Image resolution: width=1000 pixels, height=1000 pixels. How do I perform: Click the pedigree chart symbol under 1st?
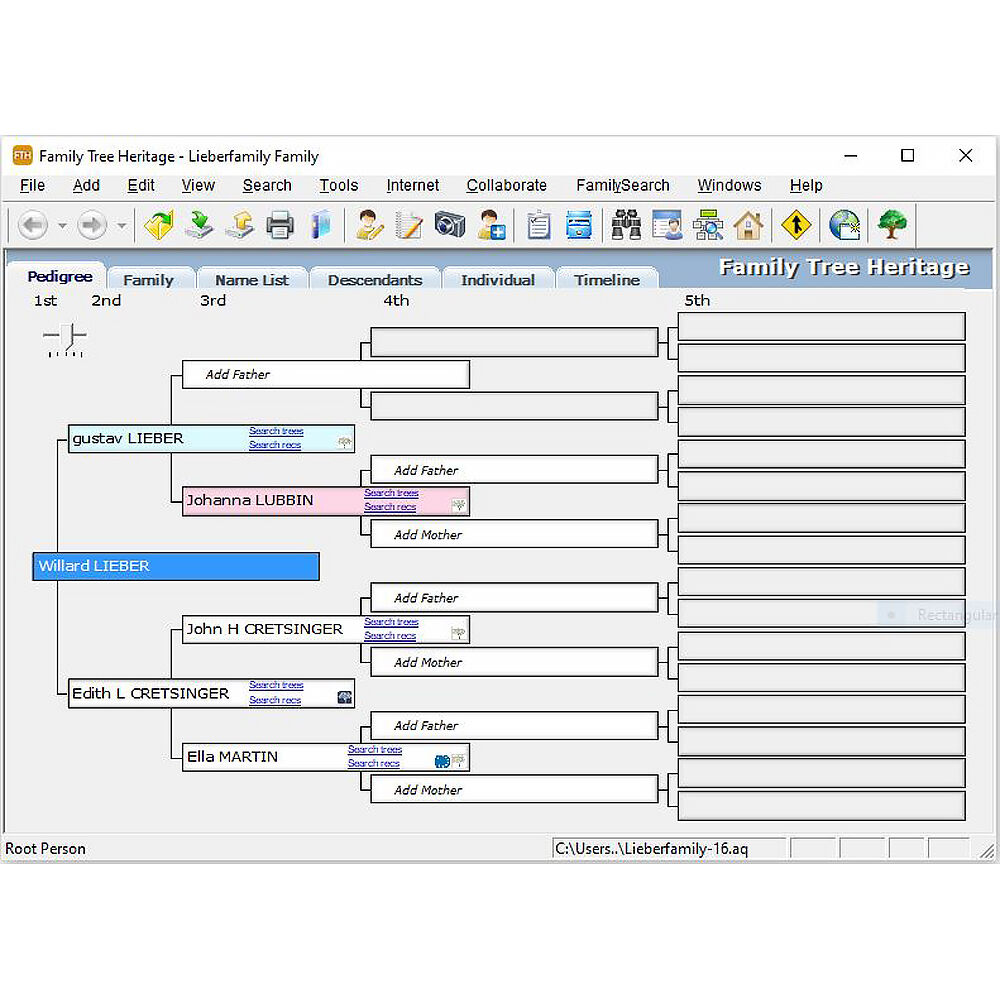click(64, 340)
